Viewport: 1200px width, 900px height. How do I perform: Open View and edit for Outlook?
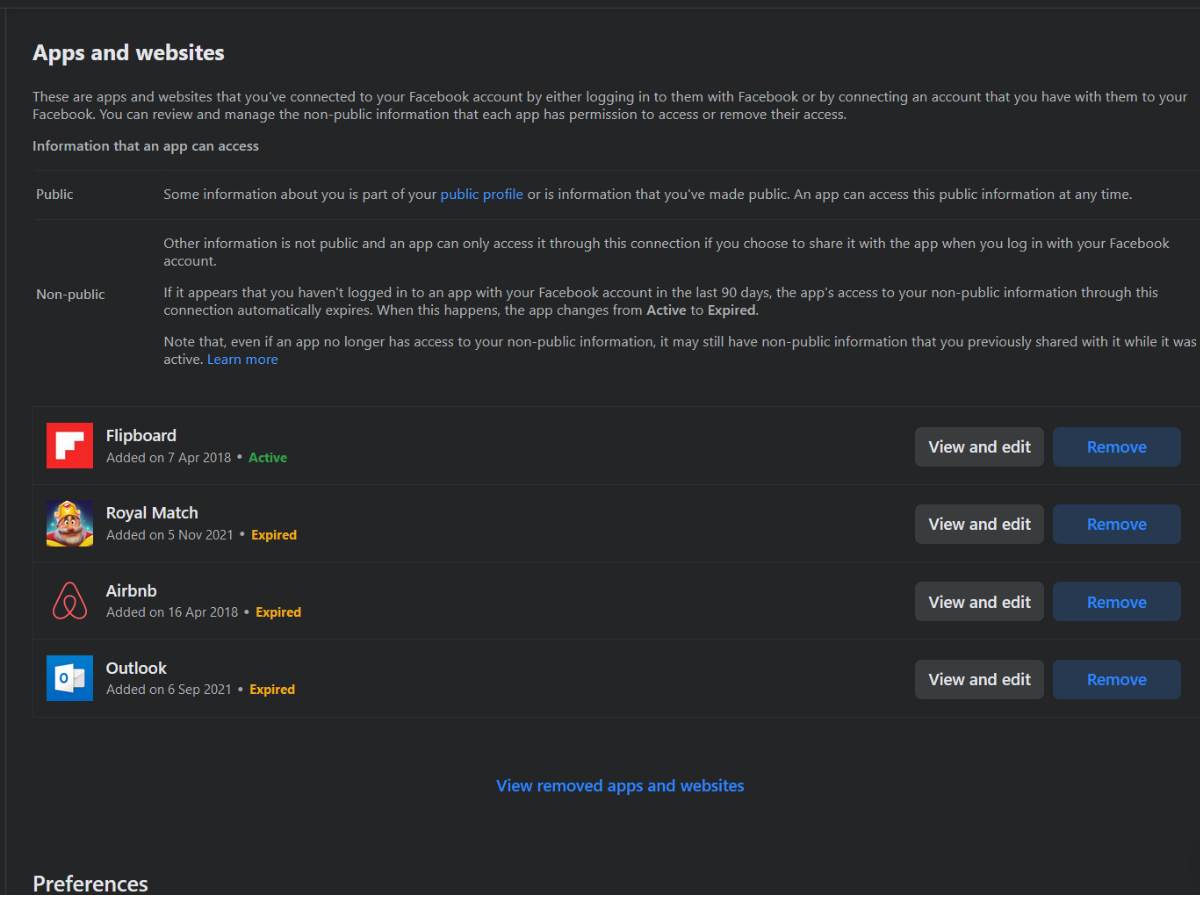coord(979,679)
